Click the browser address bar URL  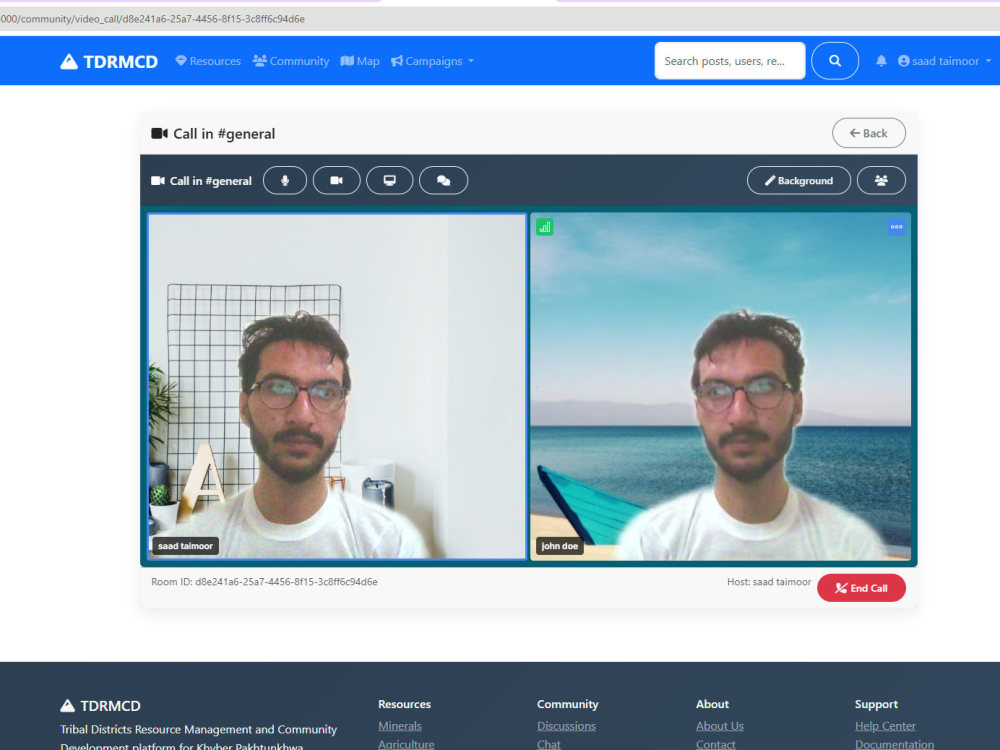(x=152, y=19)
